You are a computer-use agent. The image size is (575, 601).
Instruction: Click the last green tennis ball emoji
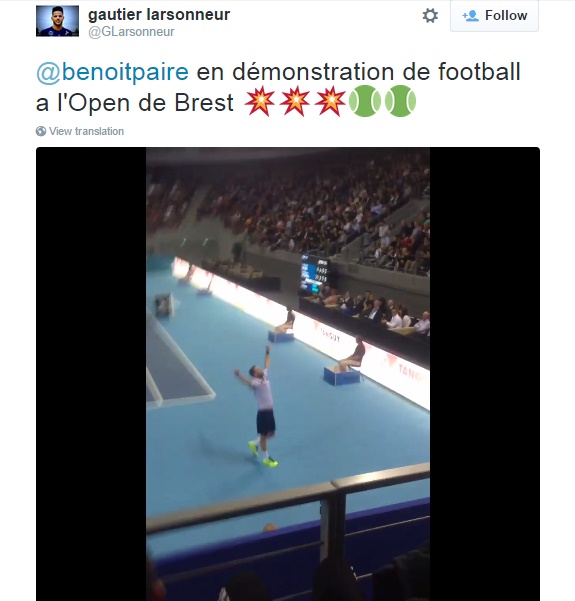400,101
